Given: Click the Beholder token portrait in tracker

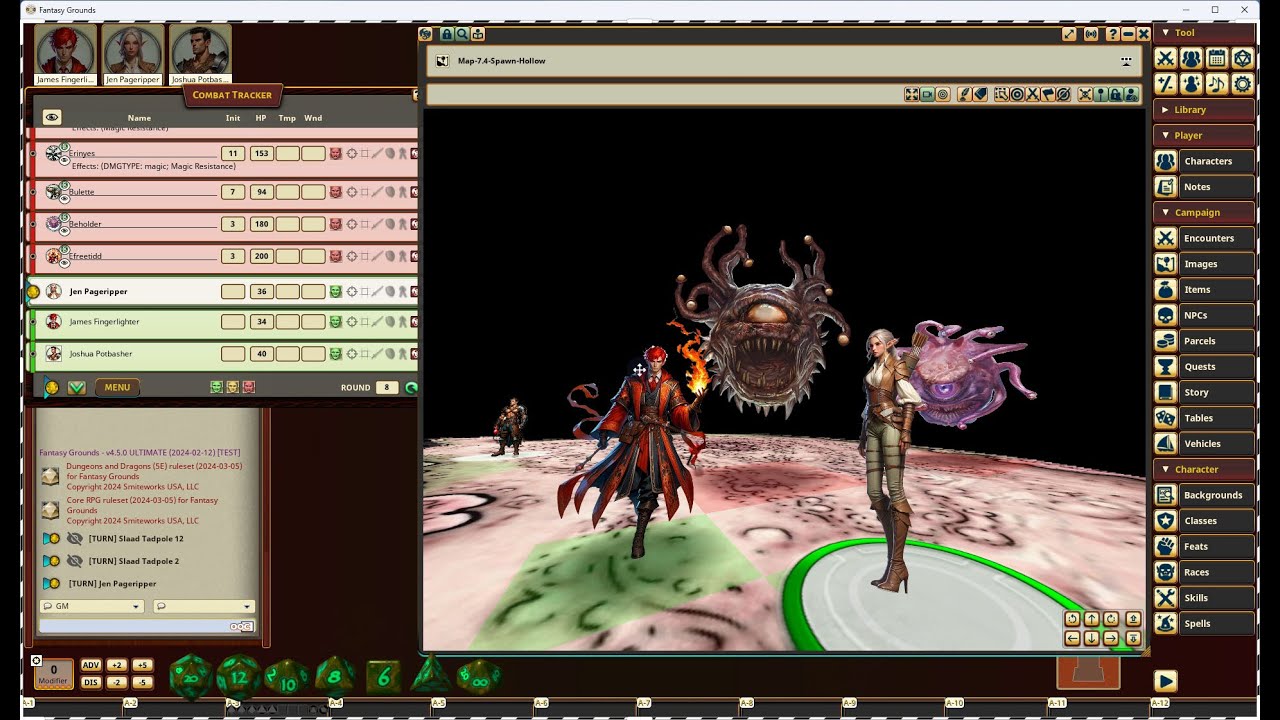Looking at the screenshot, I should click(x=54, y=223).
